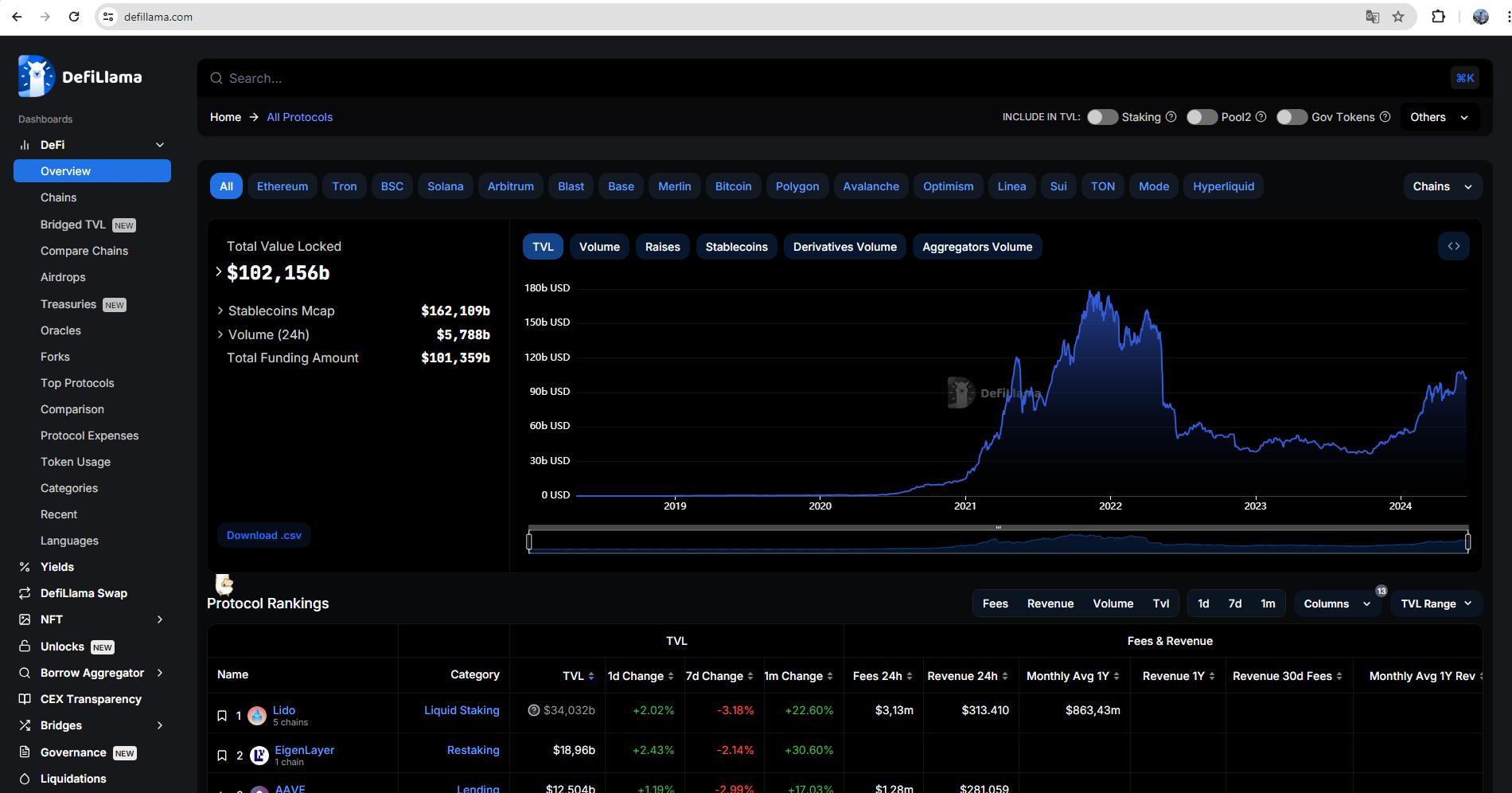Filter protocols by Solana chain
Viewport: 1512px width, 793px height.
click(445, 186)
